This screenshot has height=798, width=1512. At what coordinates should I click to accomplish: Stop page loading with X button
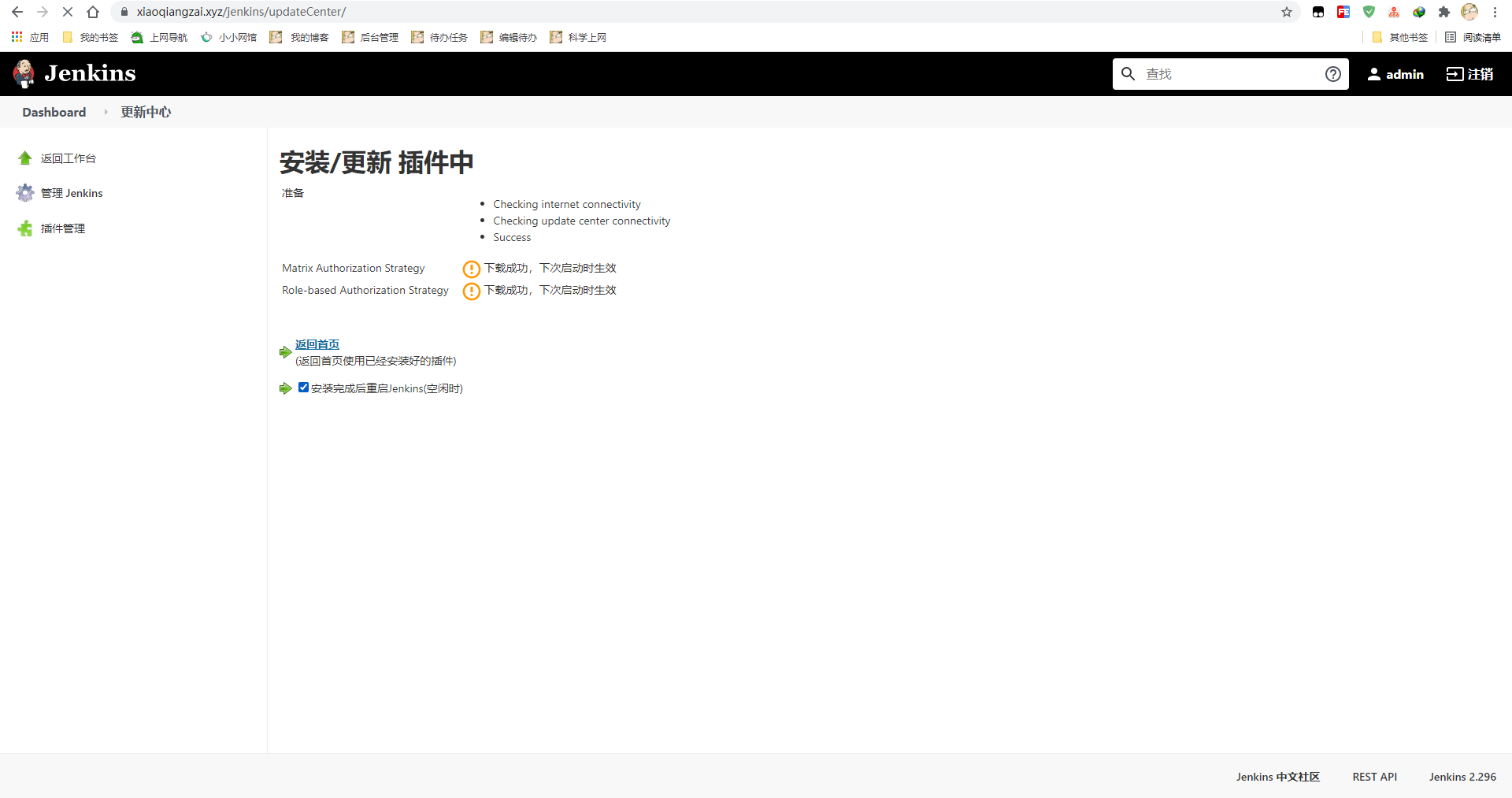click(x=68, y=12)
